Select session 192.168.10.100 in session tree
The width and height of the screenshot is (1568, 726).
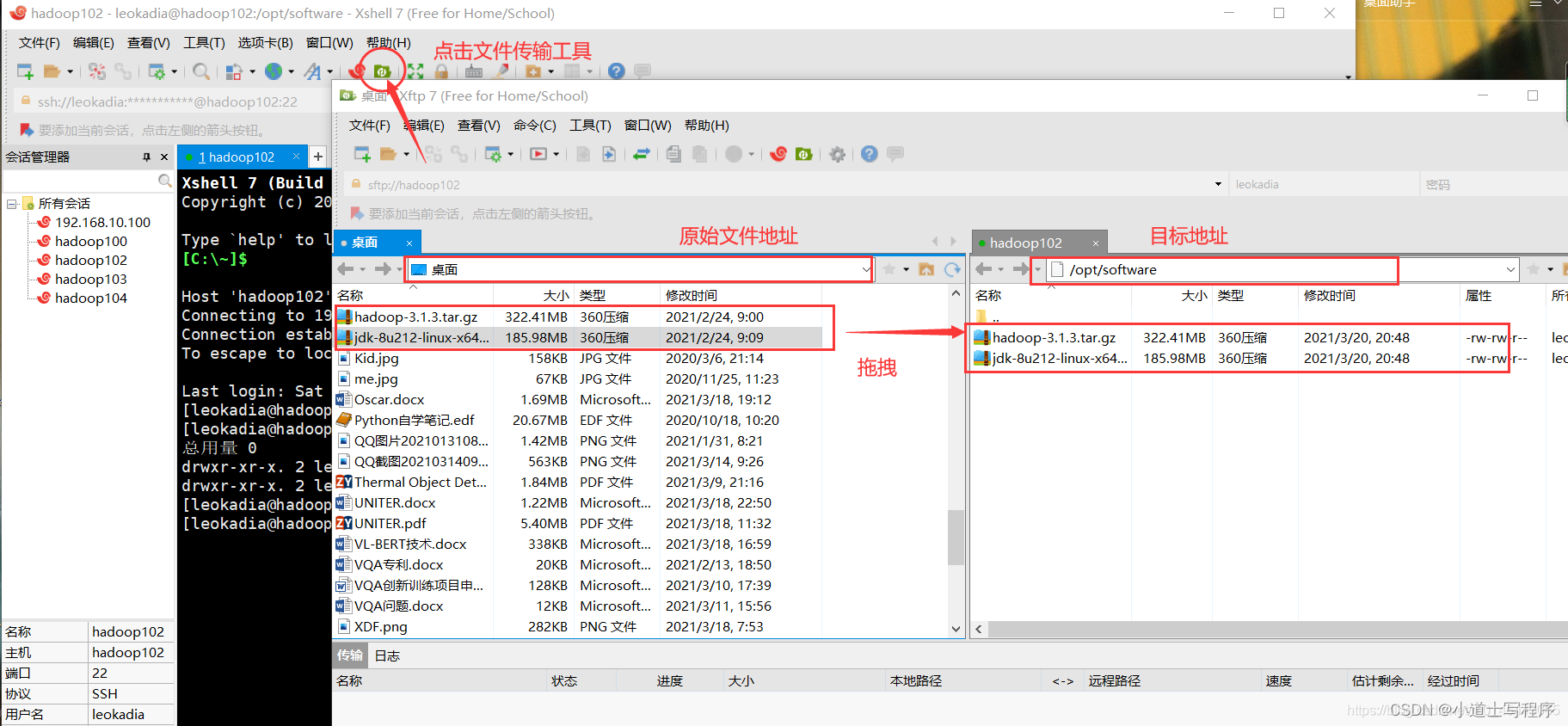point(103,222)
